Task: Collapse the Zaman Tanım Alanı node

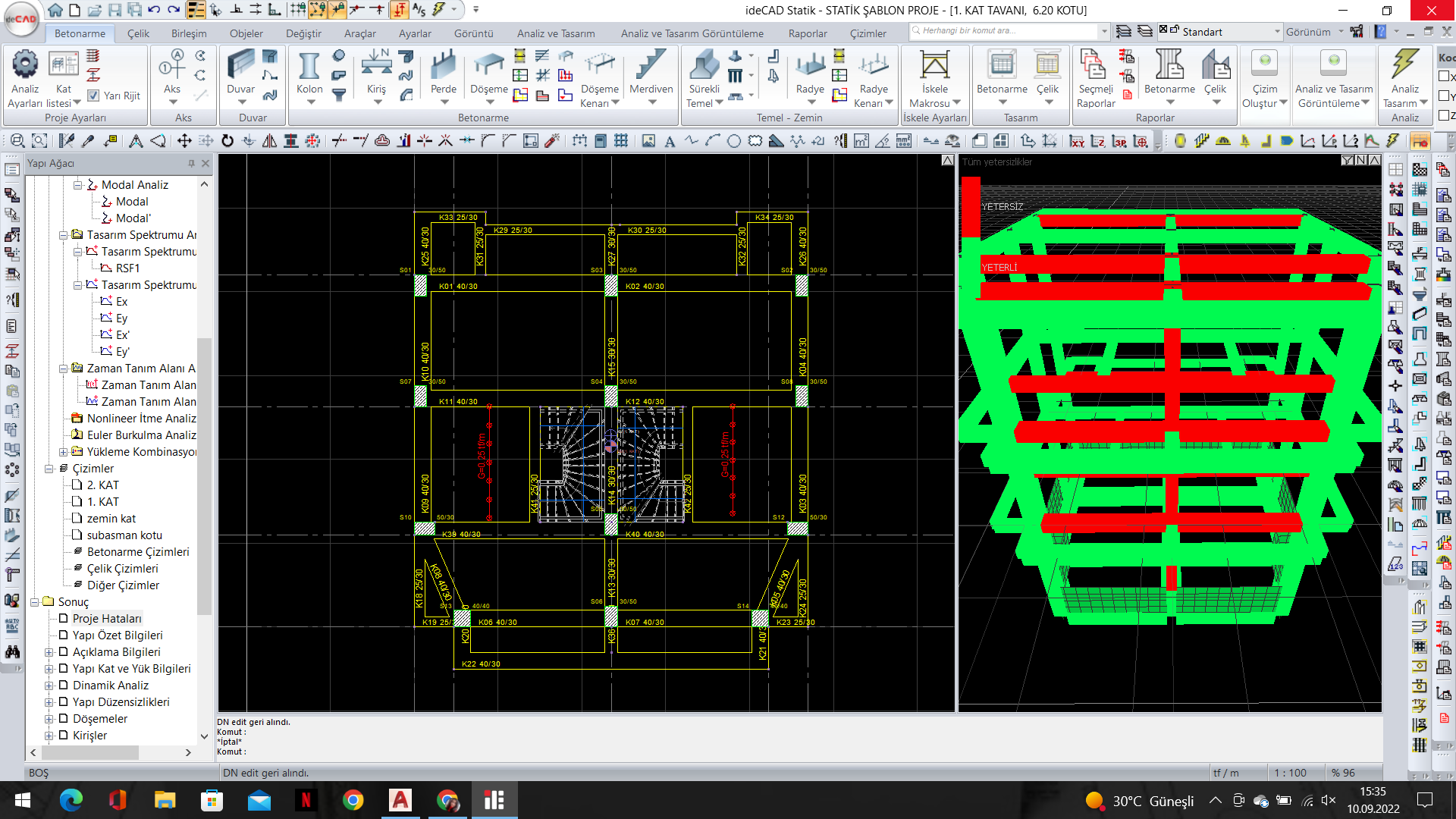Action: (64, 369)
